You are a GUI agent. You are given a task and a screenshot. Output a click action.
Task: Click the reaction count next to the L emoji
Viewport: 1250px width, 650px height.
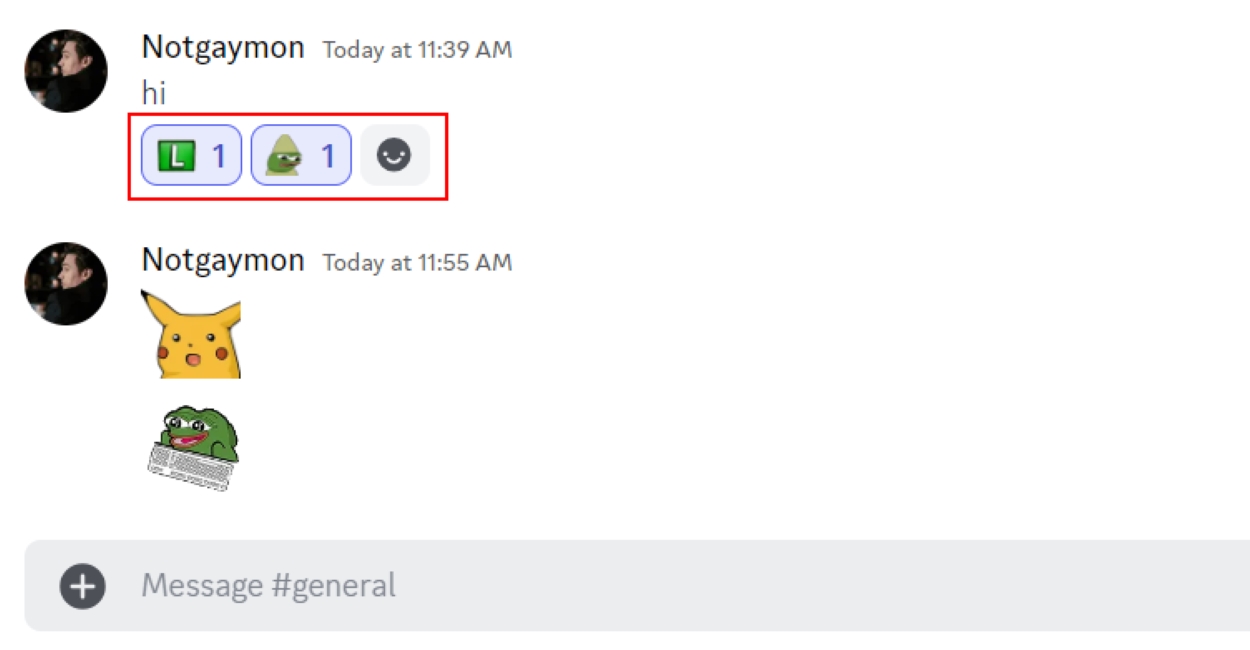(x=218, y=155)
